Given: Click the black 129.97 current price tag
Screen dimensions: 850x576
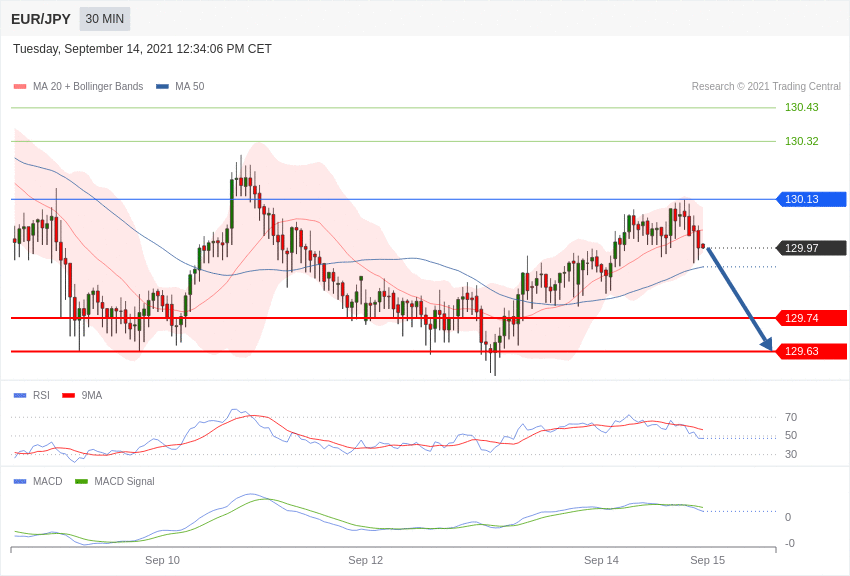Looking at the screenshot, I should click(812, 248).
